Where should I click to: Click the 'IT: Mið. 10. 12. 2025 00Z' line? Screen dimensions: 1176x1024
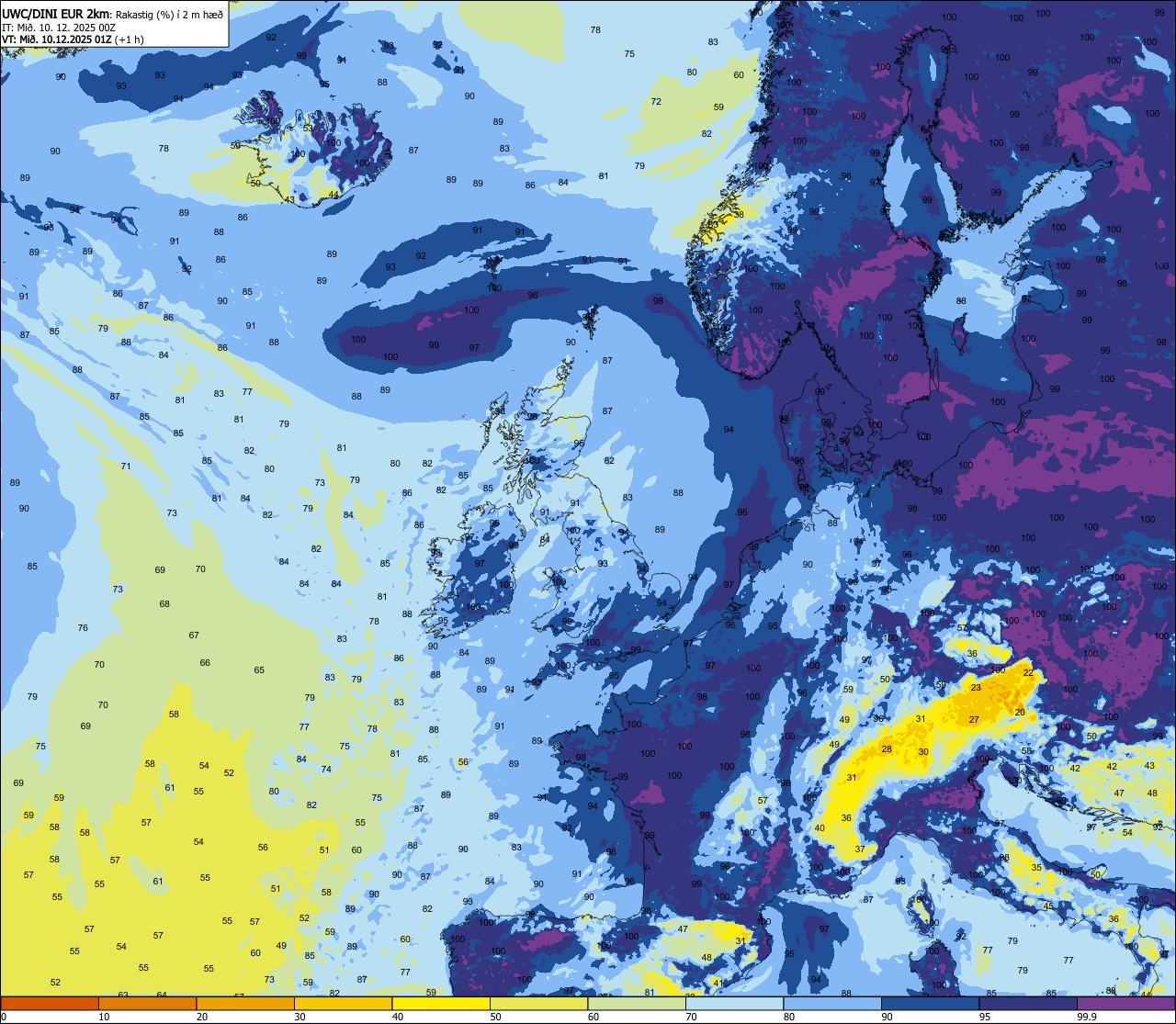click(59, 27)
